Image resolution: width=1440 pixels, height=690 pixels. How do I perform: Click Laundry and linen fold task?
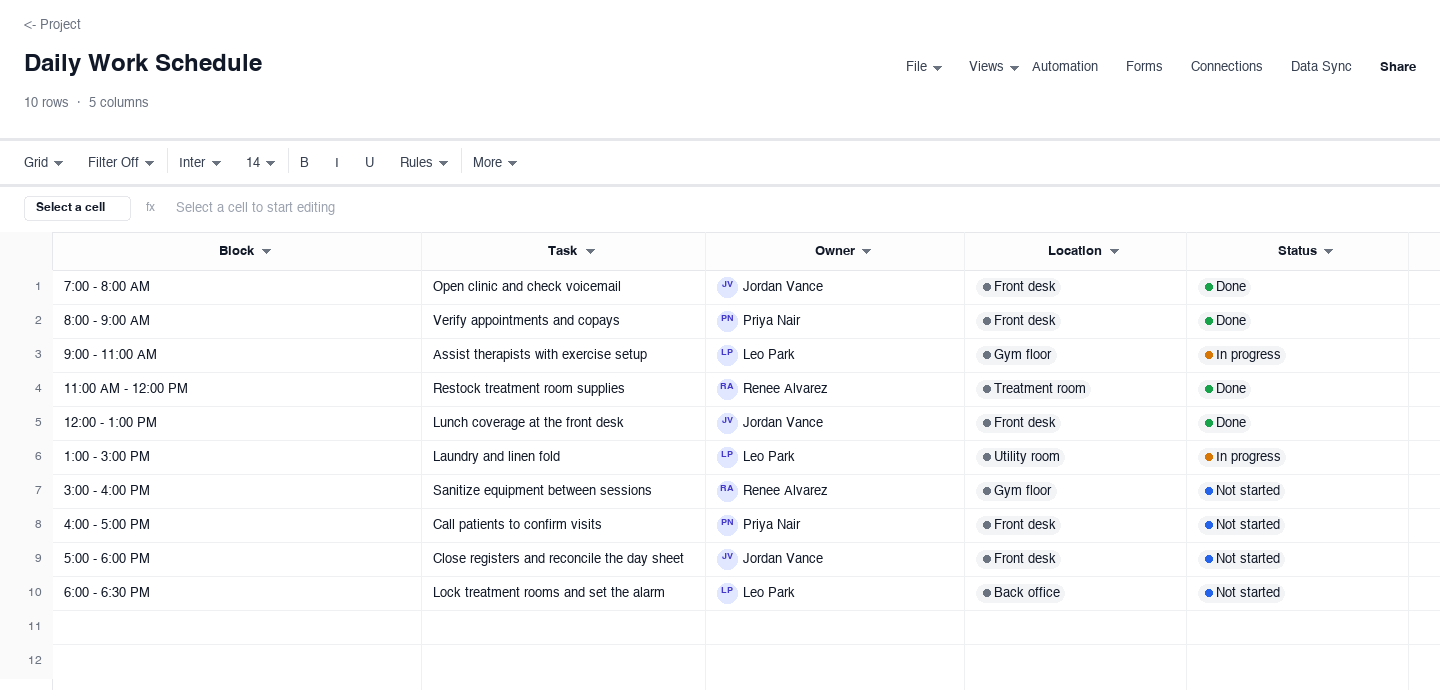[x=496, y=457]
